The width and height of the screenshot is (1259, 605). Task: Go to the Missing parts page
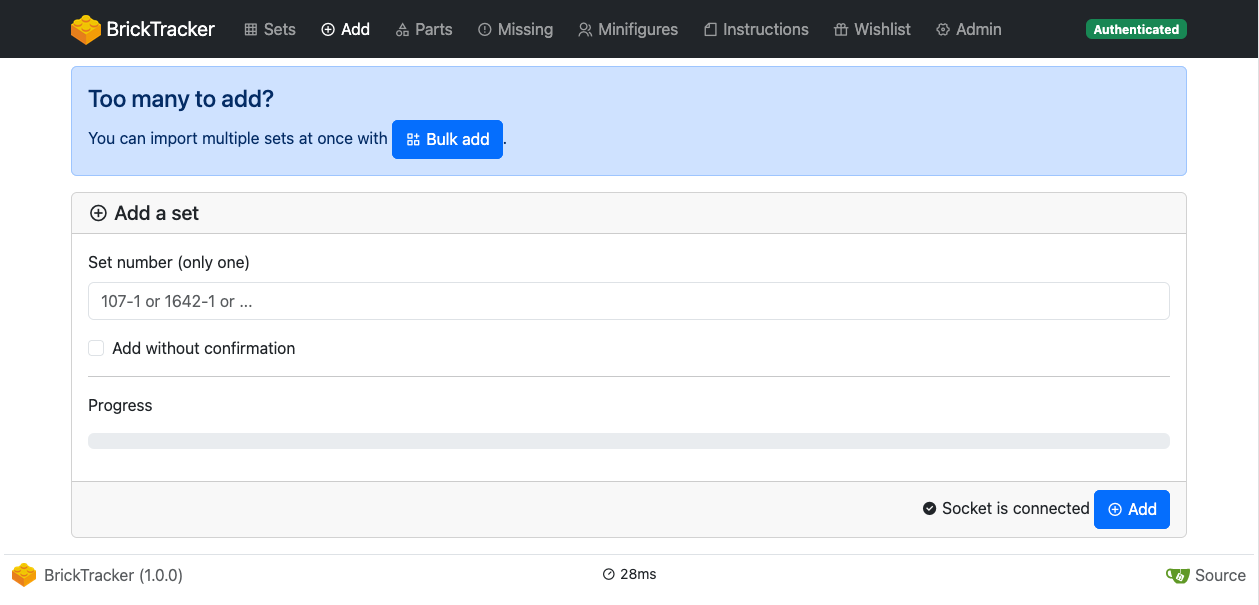click(x=515, y=29)
